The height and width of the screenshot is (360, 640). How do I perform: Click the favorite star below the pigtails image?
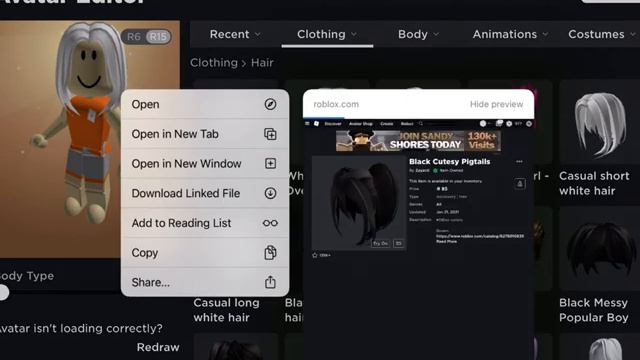point(315,255)
